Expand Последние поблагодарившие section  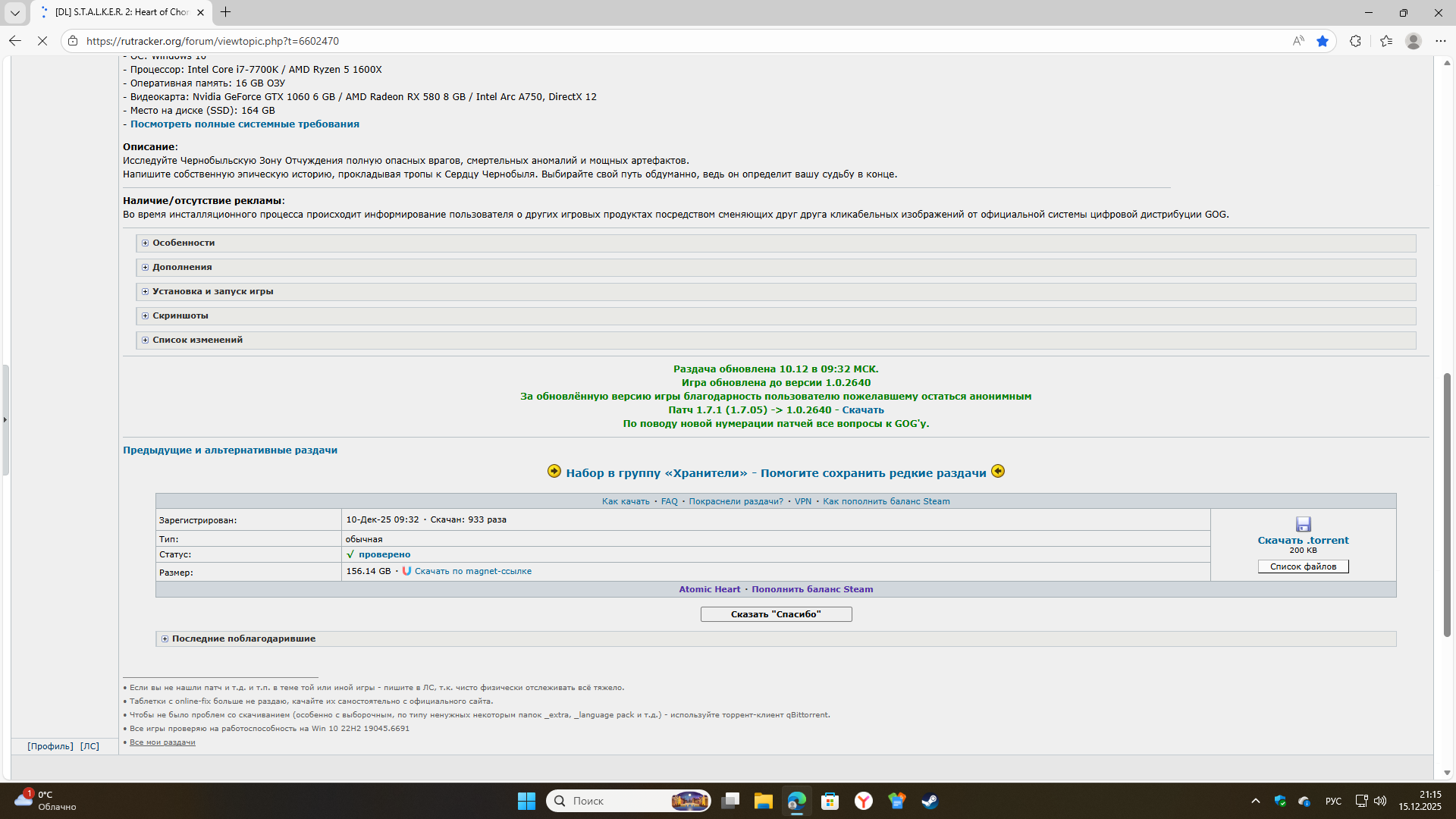pos(243,639)
